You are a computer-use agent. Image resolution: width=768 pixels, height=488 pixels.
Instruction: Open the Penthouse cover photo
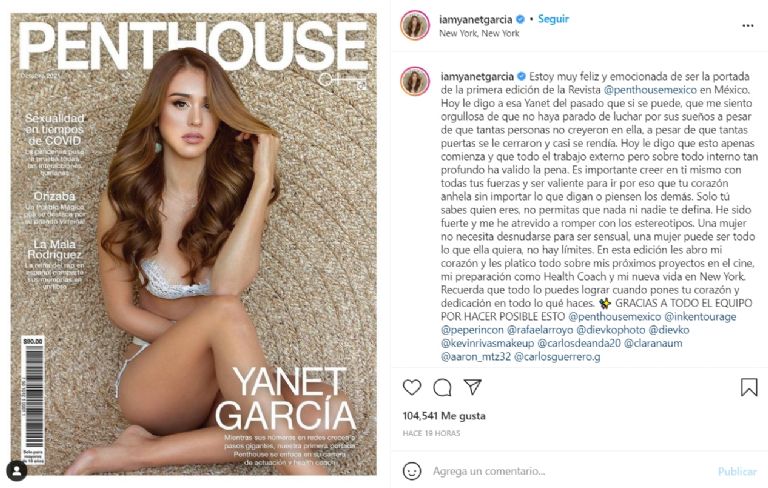point(193,244)
